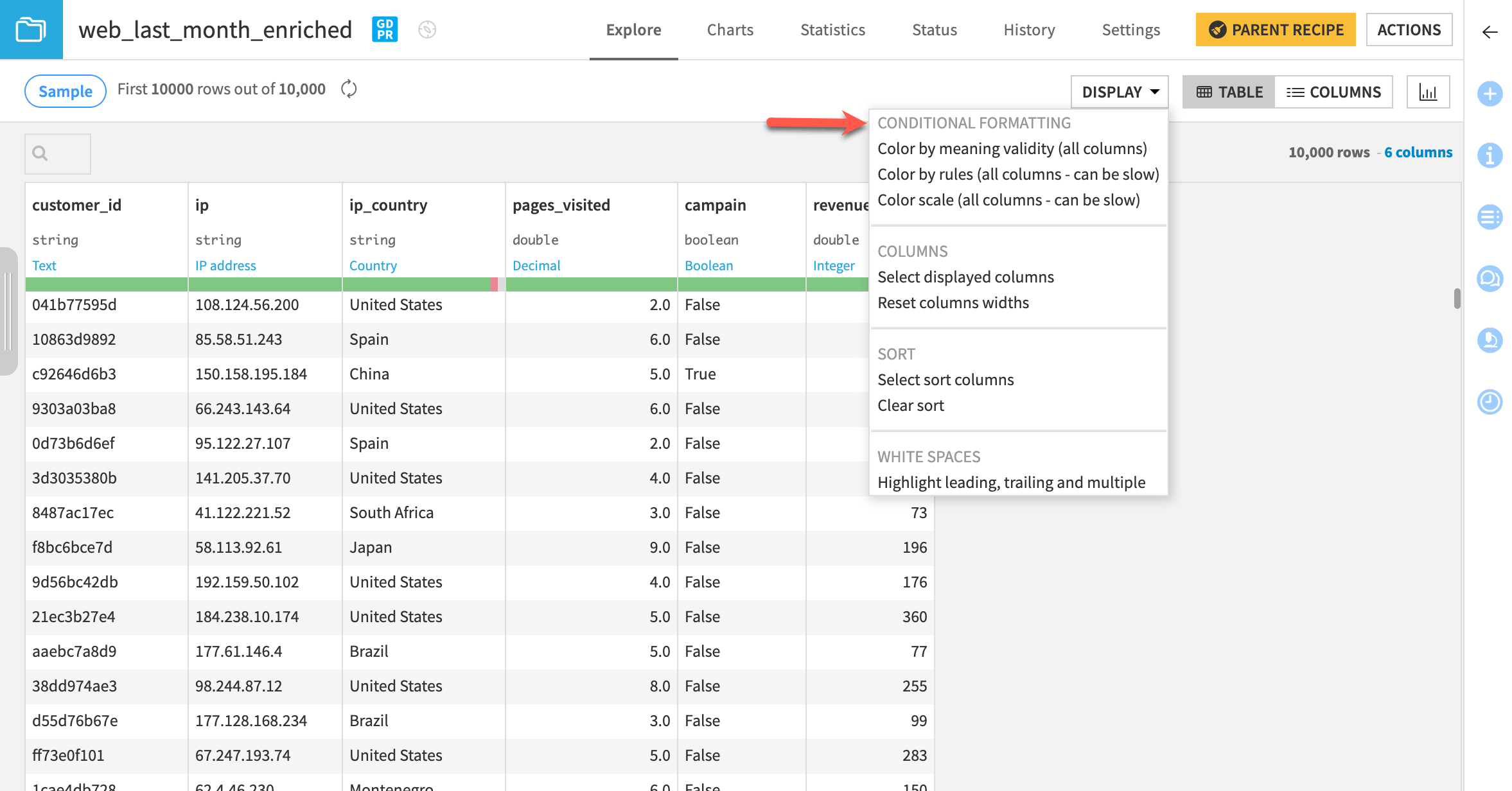Choose Color scale option
This screenshot has height=791, width=1512.
coord(1008,200)
